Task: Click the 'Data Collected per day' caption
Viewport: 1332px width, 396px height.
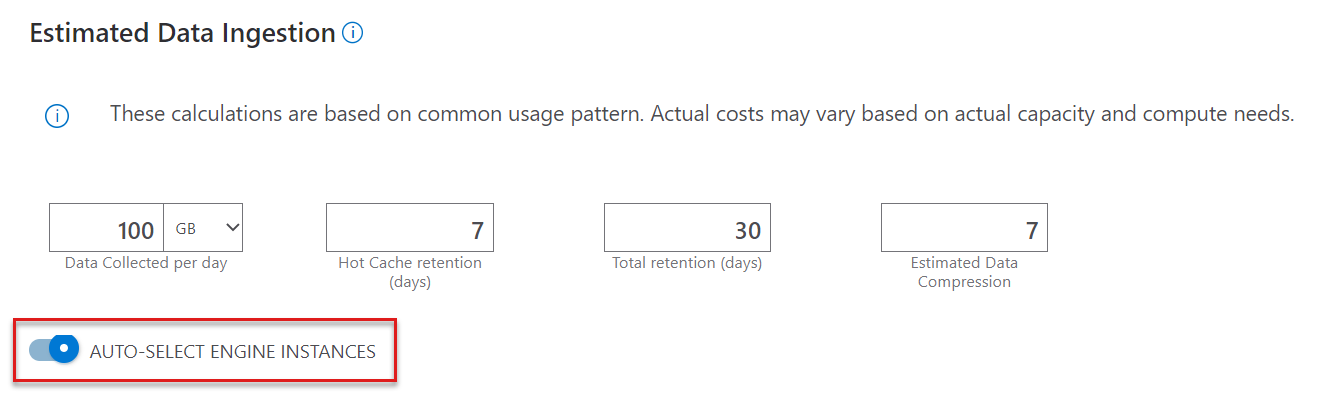Action: pyautogui.click(x=146, y=263)
